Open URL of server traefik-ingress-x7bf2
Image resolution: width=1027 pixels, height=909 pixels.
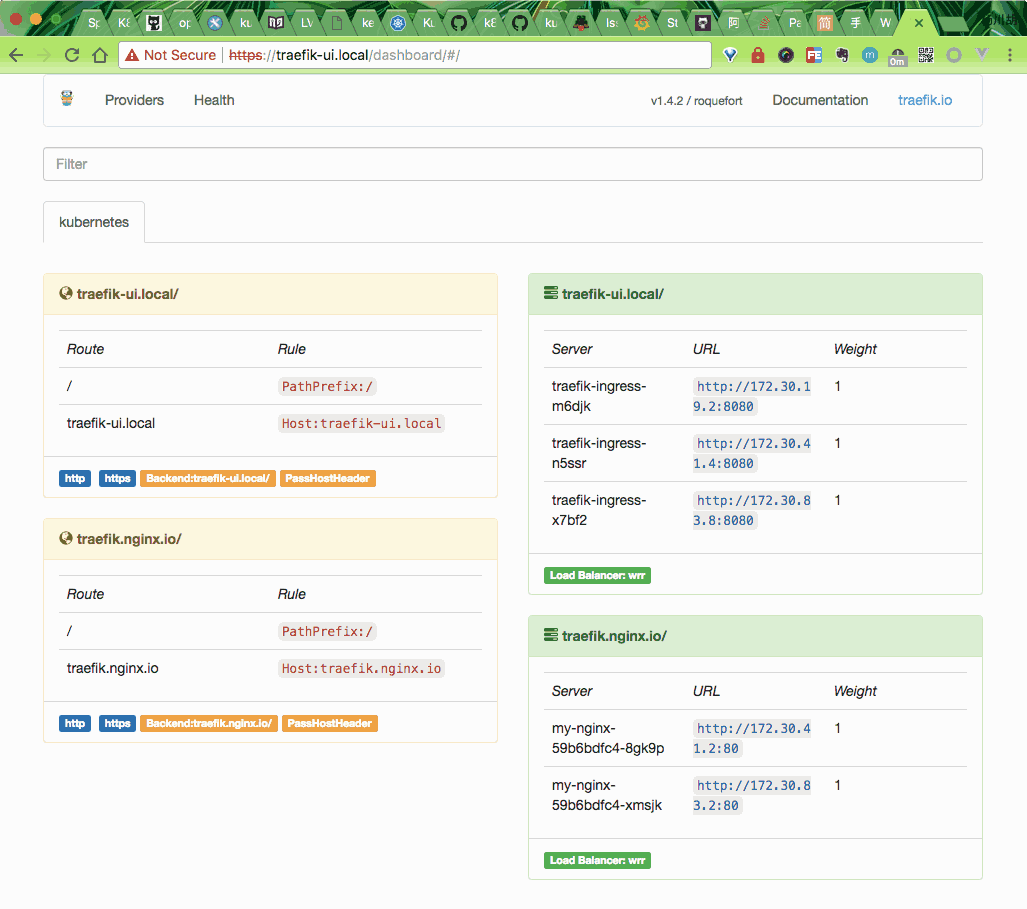coord(752,510)
